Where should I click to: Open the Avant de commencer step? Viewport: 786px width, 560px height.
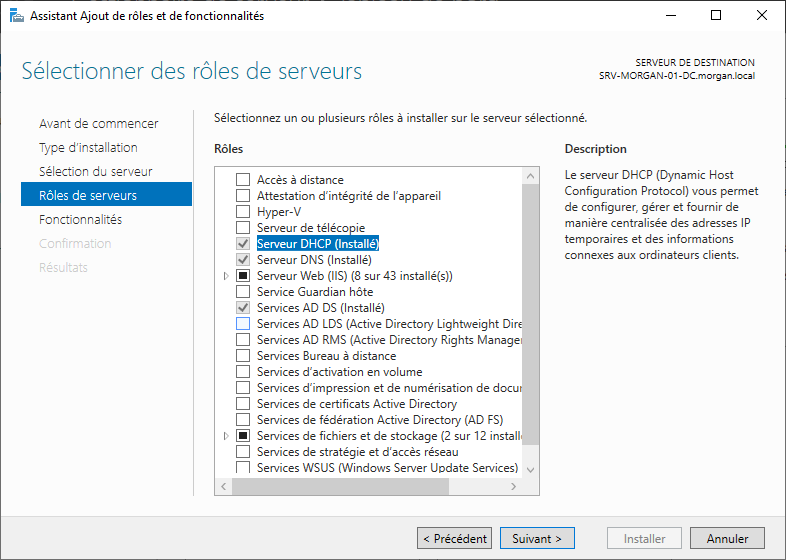pyautogui.click(x=98, y=124)
